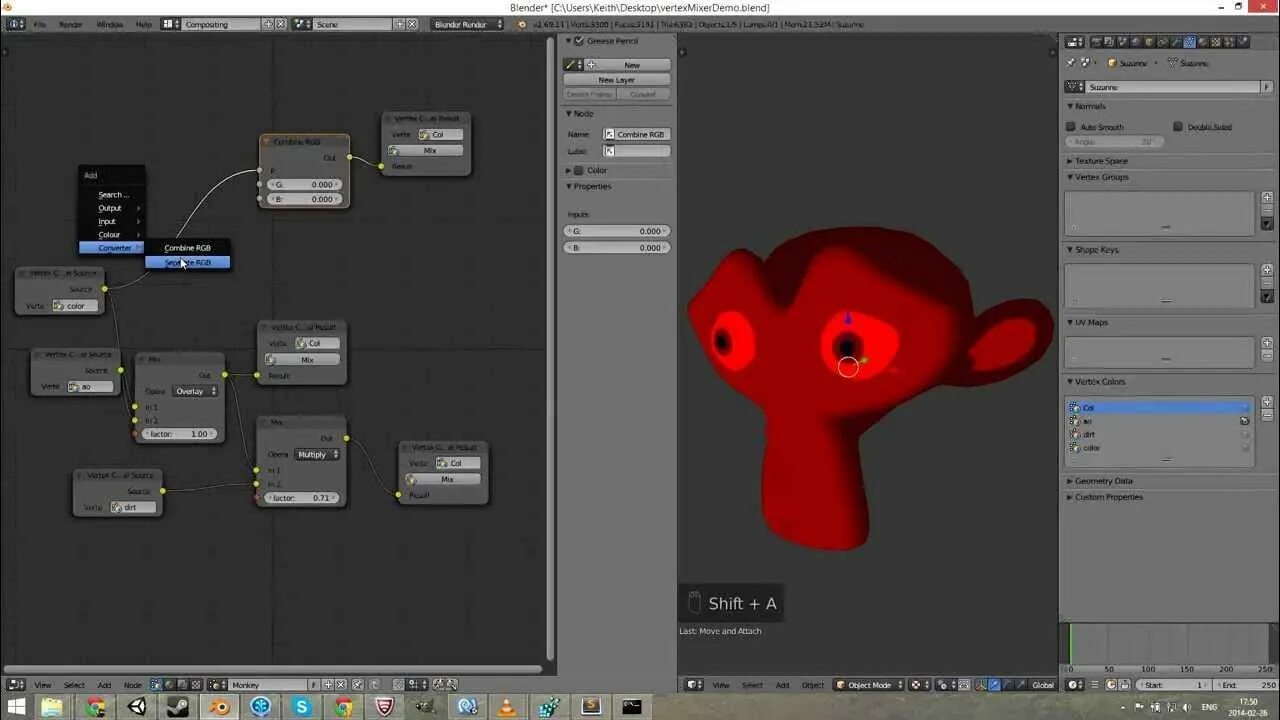
Task: Open Skype from the Windows taskbar
Action: (302, 707)
